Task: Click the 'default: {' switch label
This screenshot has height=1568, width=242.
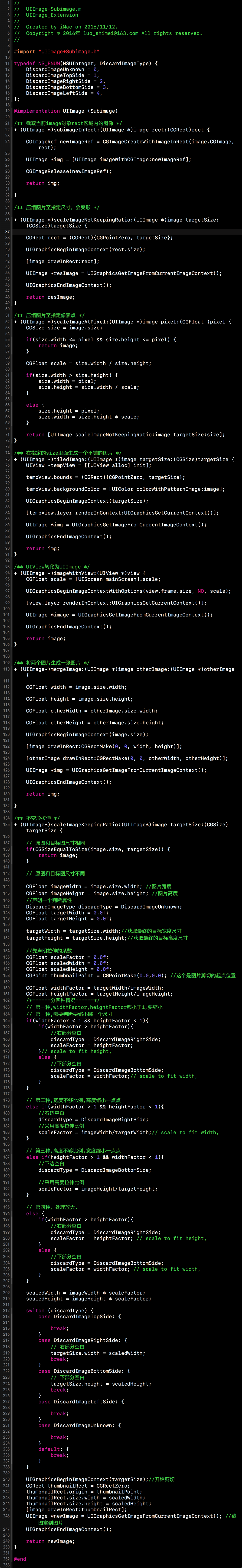Action: (54, 1449)
